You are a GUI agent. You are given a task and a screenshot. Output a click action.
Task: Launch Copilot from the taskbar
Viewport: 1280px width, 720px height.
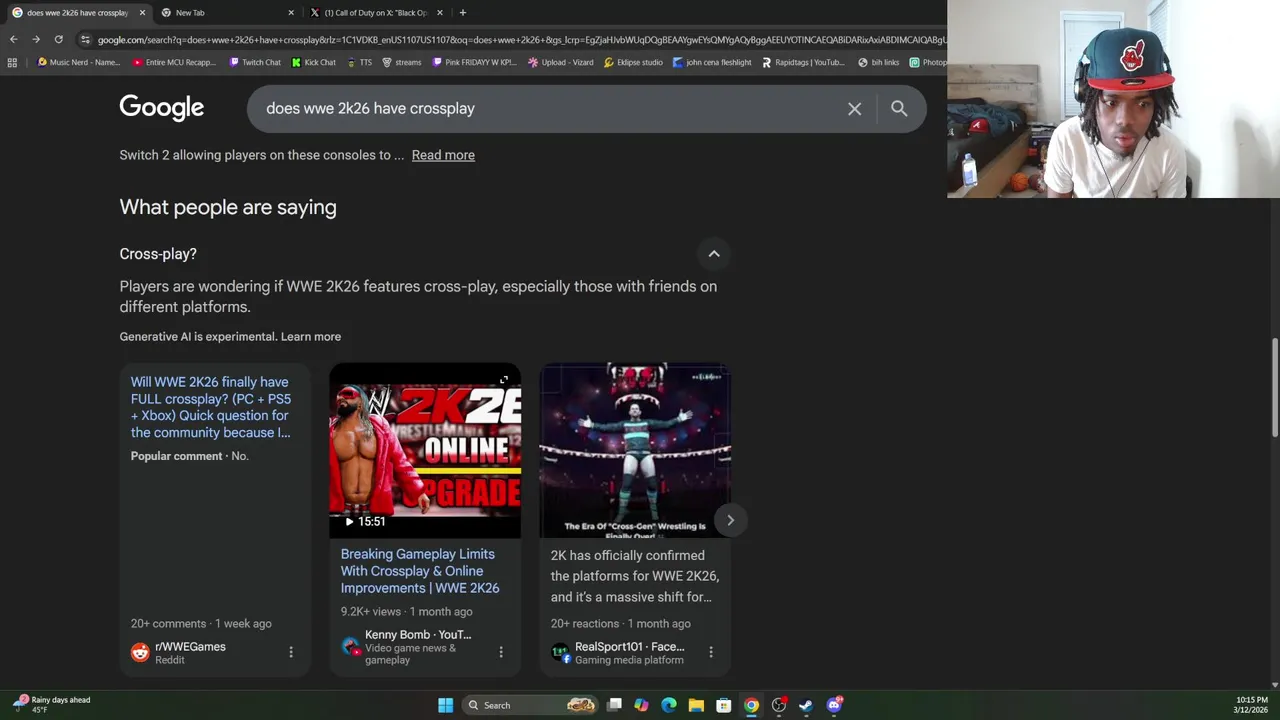pyautogui.click(x=641, y=705)
